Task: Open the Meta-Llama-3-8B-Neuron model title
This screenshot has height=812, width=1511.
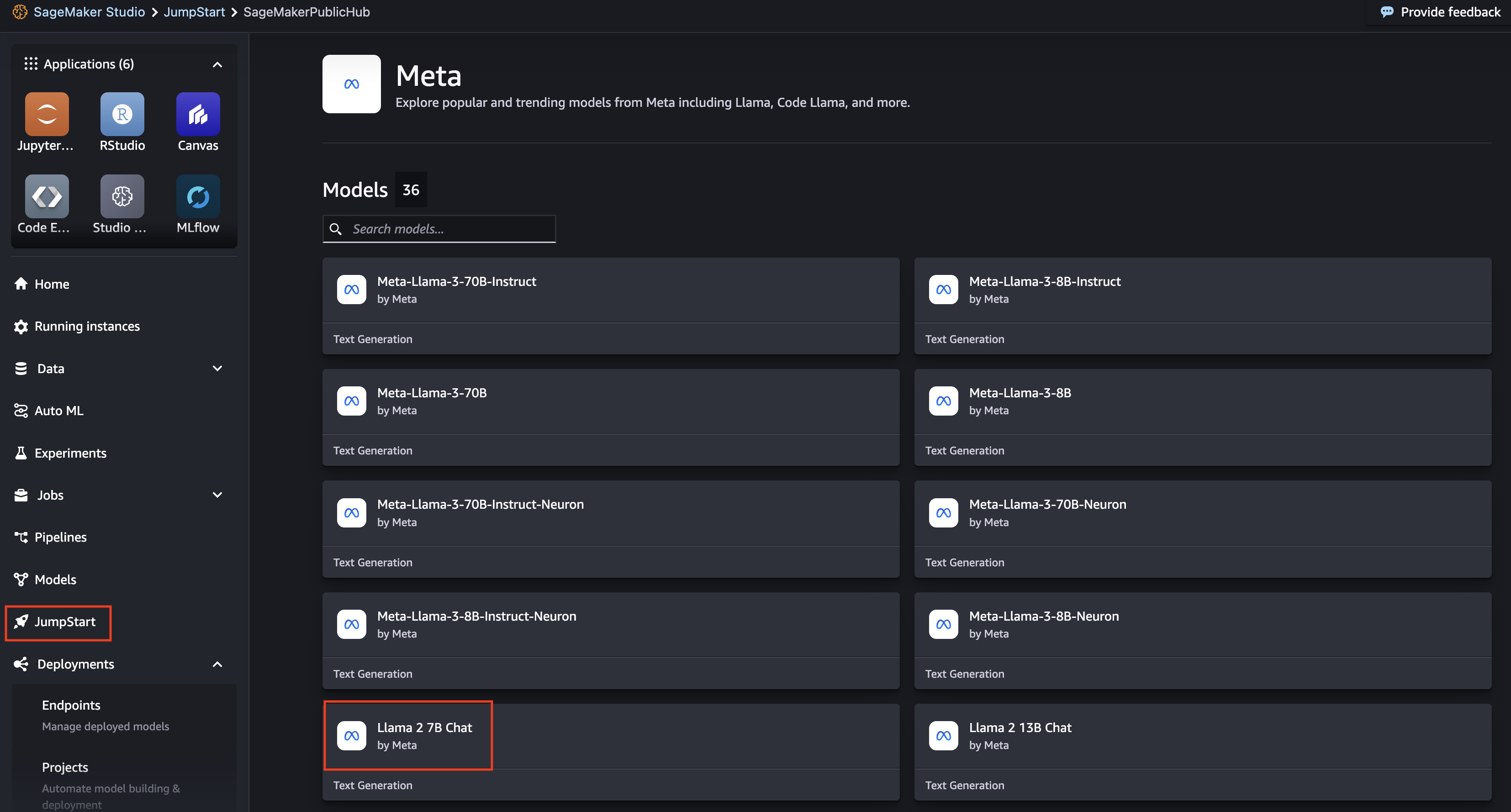Action: pos(1044,616)
